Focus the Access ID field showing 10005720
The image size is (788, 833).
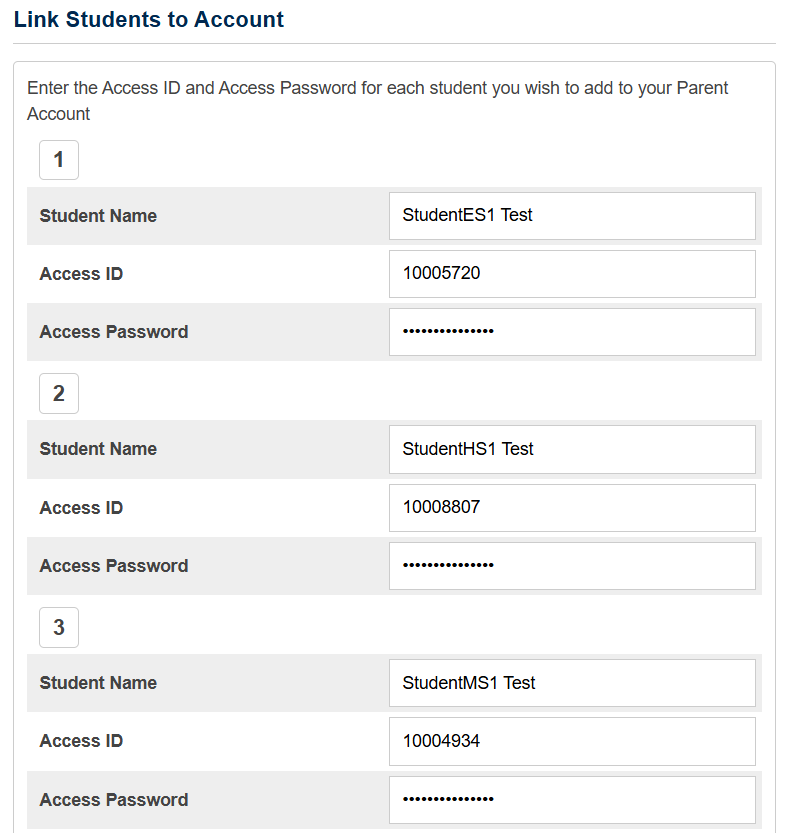[x=571, y=274]
